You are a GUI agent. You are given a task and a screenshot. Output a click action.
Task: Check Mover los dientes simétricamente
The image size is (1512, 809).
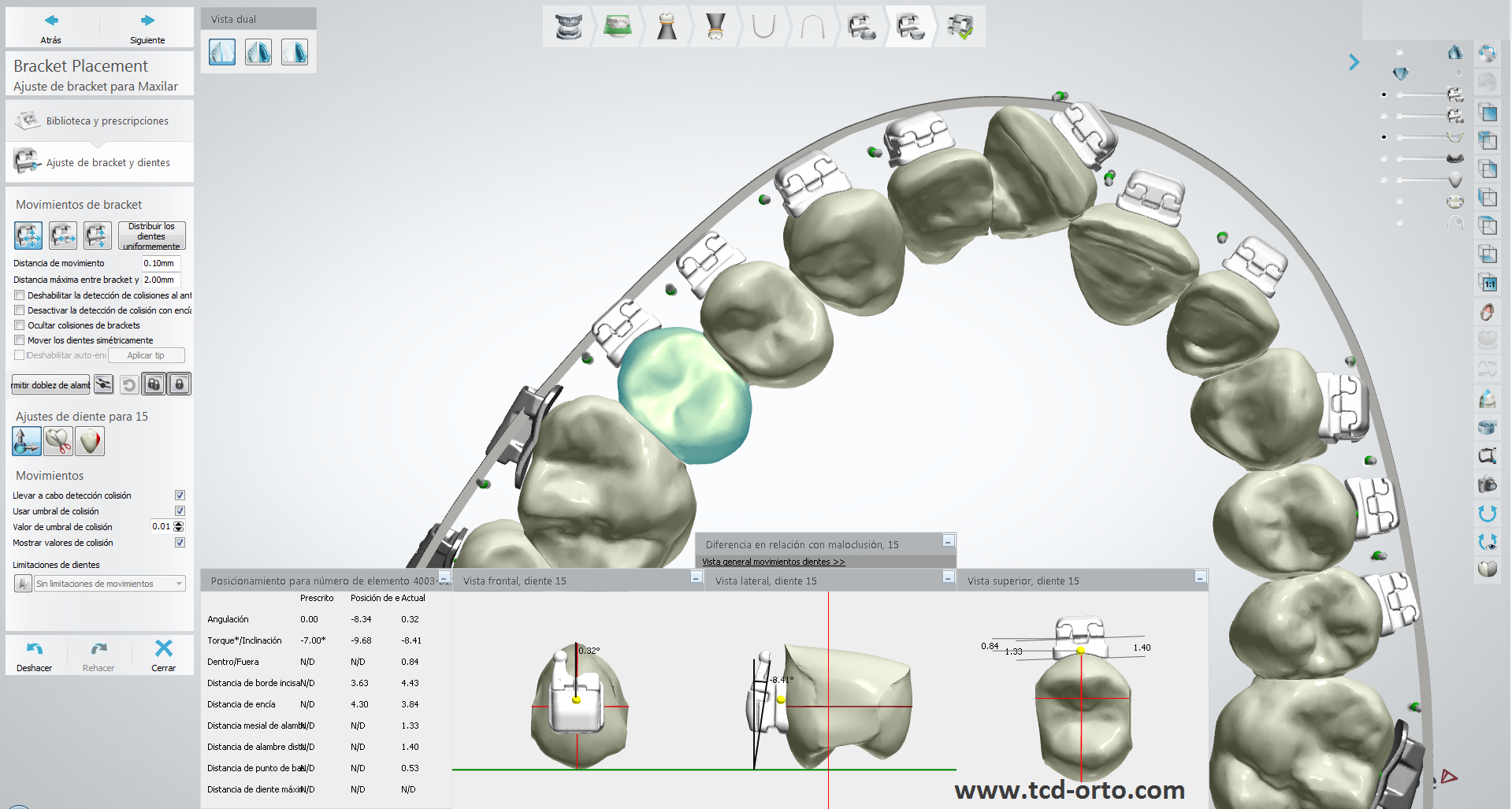[20, 340]
